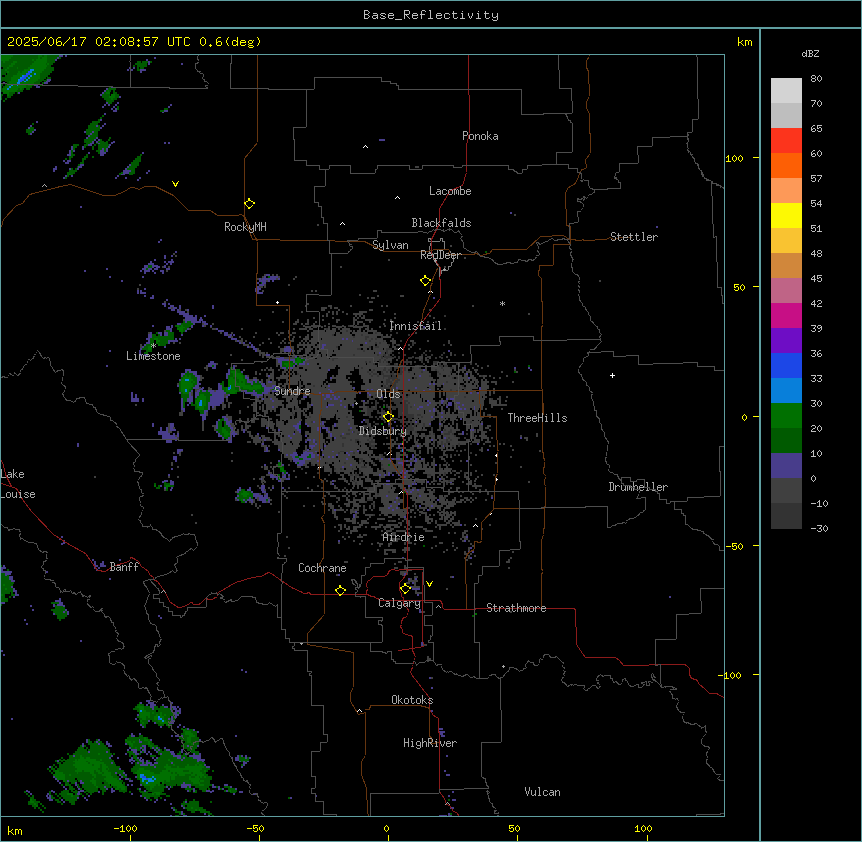Select the Olds label
The width and height of the screenshot is (862, 842).
388,394
